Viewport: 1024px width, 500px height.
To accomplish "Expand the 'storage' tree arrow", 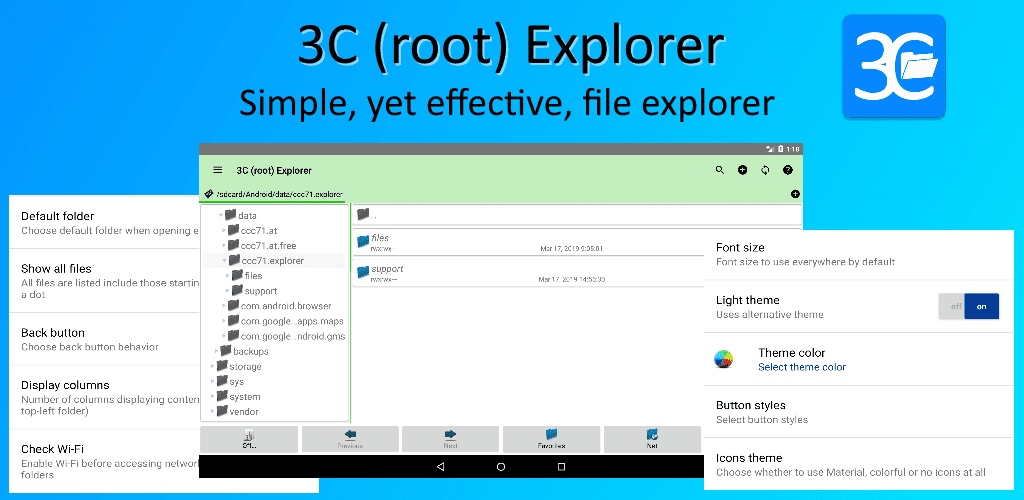I will point(213,366).
